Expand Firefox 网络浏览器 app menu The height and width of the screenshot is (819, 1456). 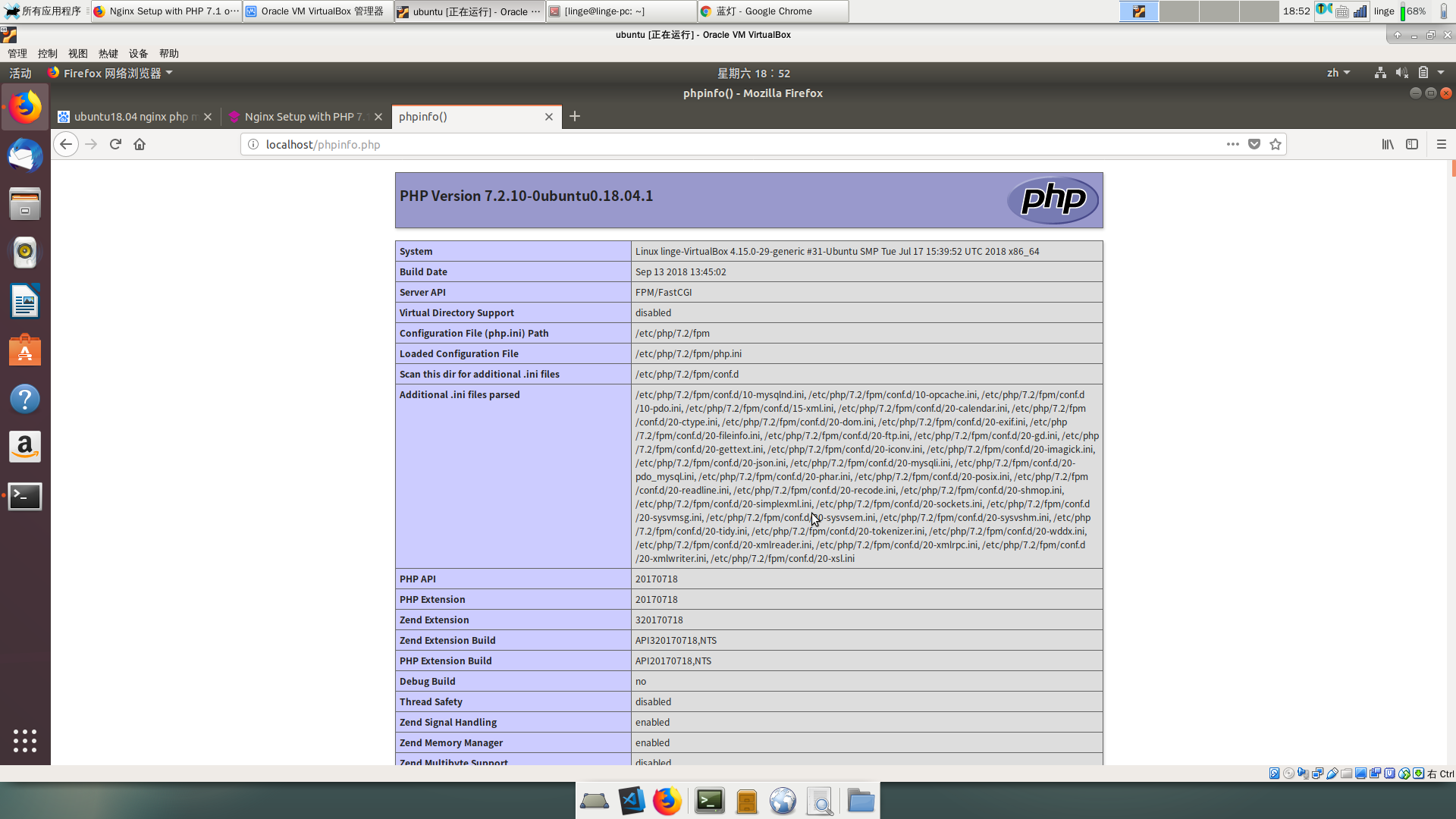(x=111, y=73)
